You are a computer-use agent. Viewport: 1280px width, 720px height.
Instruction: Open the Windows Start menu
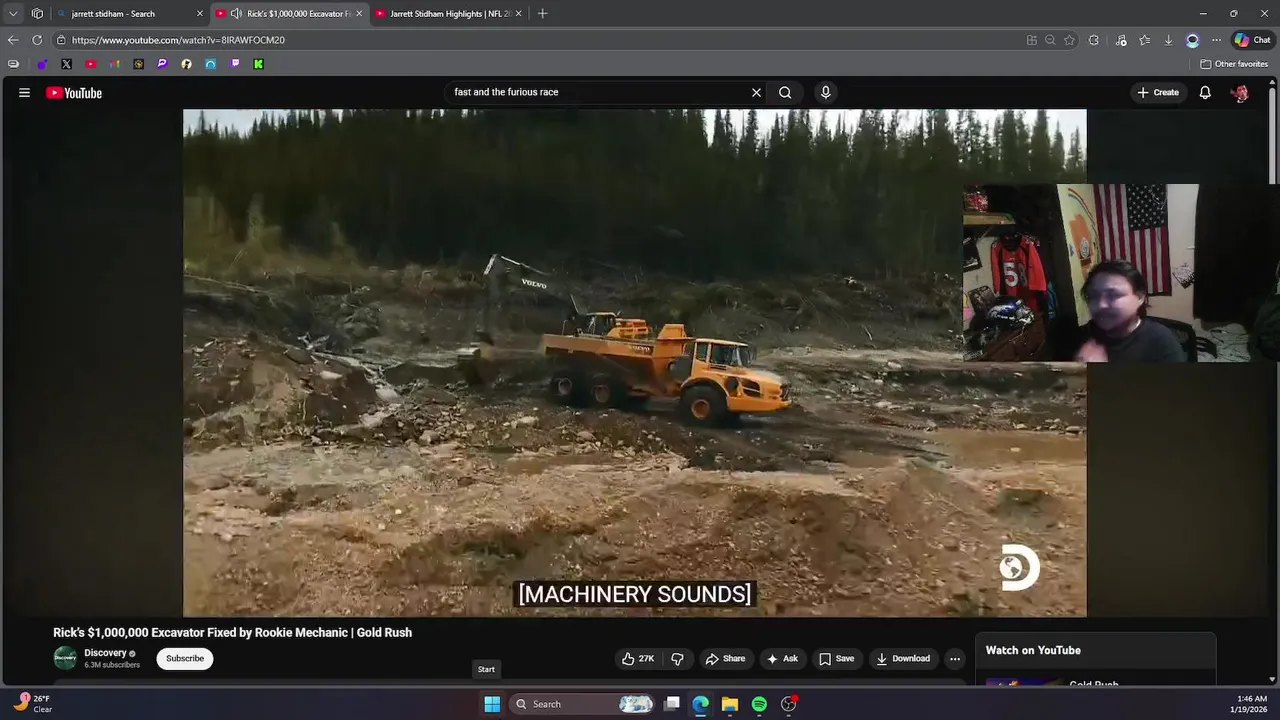click(x=492, y=704)
